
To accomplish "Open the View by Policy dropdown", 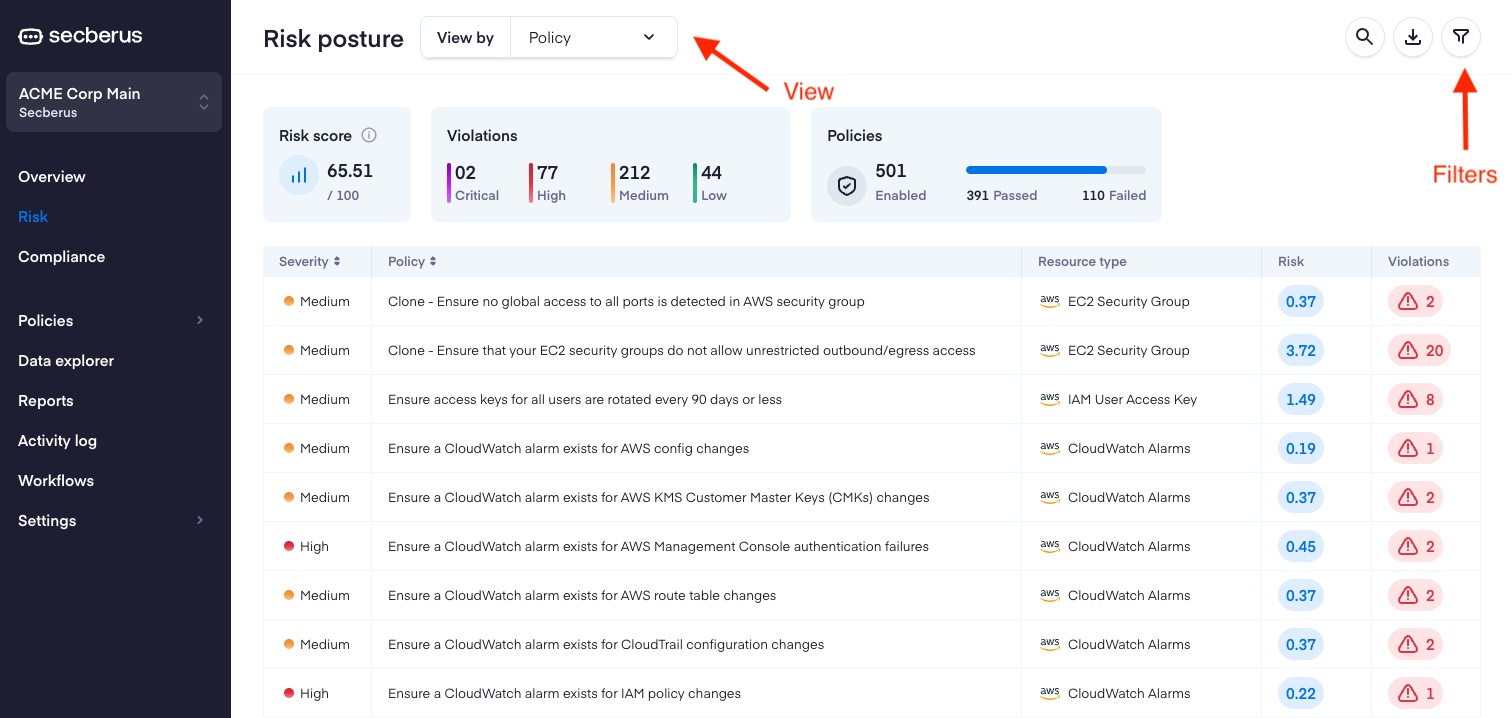I will 593,37.
